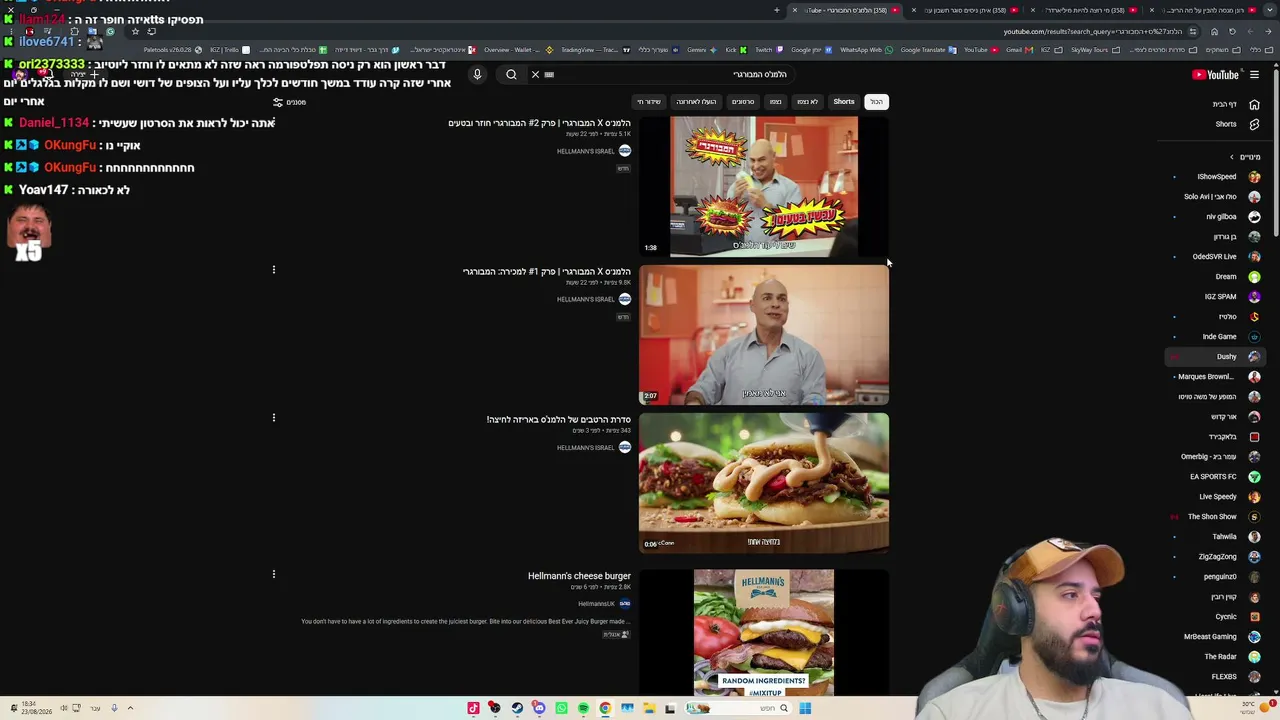Open the Windows Start menu
Screen dimensions: 1280x720
805,709
